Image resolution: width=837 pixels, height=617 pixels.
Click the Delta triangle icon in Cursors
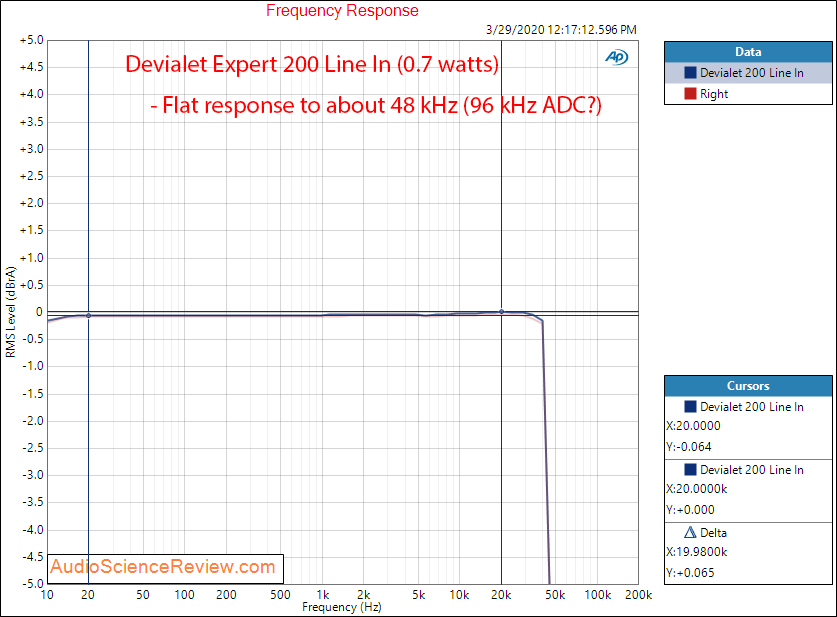pos(690,532)
